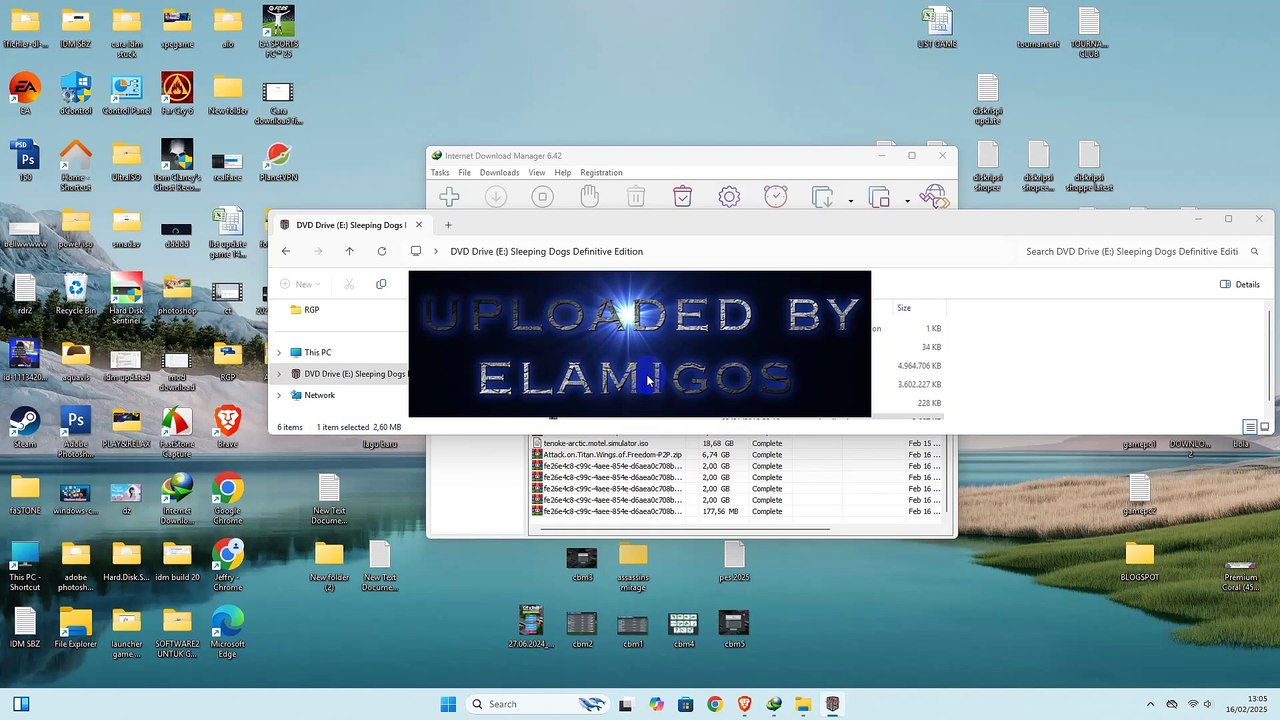The image size is (1280, 720).
Task: Add a new tab in File Explorer
Action: tap(448, 225)
